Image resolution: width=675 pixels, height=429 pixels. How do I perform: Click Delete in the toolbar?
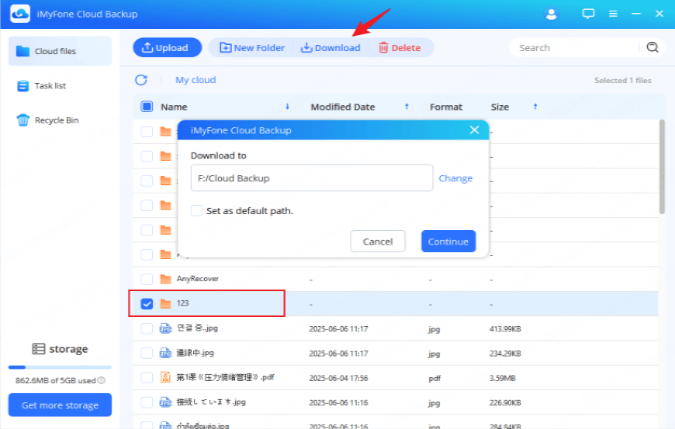click(399, 48)
